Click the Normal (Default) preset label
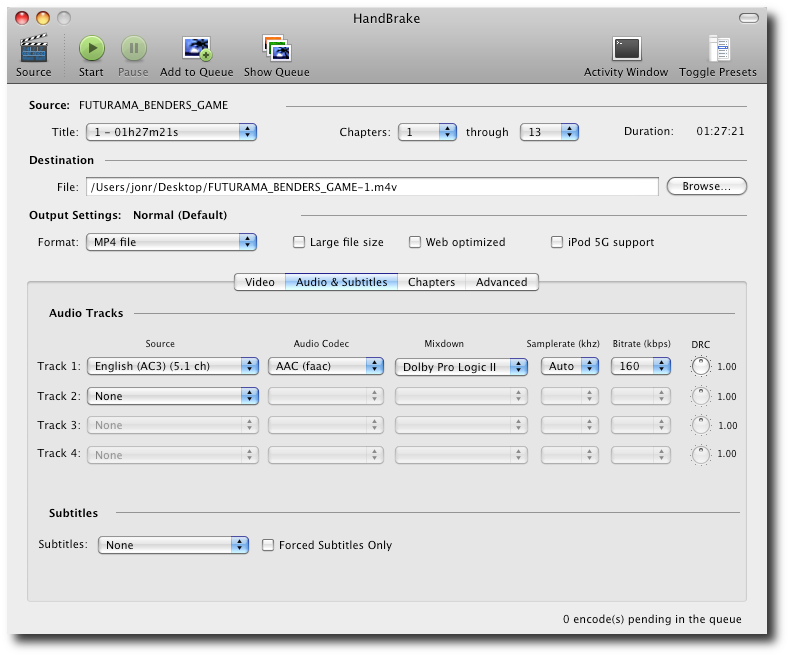Screen dimensions: 790x657 (180, 215)
